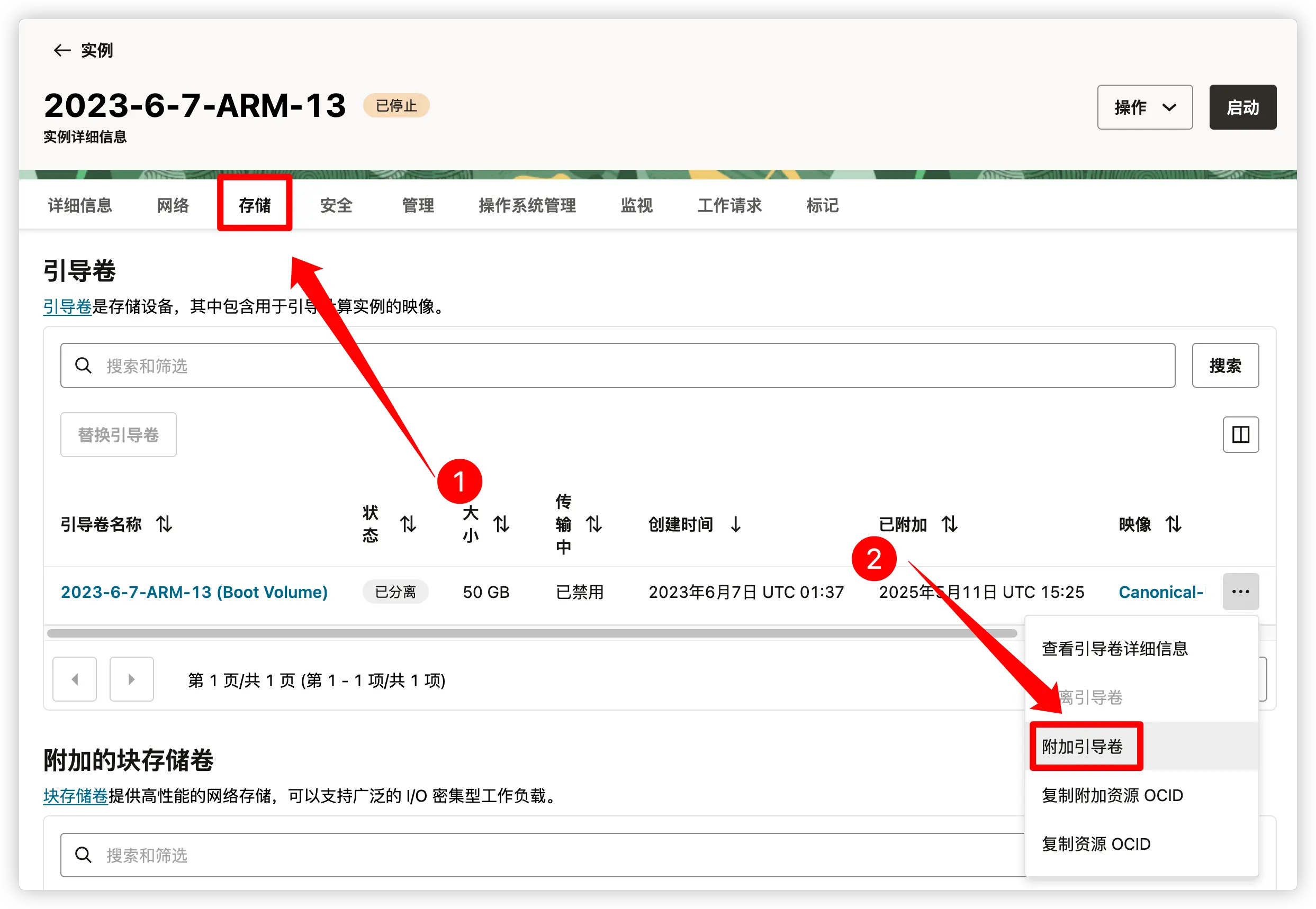Click the back arrow to return to 实例 list

62,50
